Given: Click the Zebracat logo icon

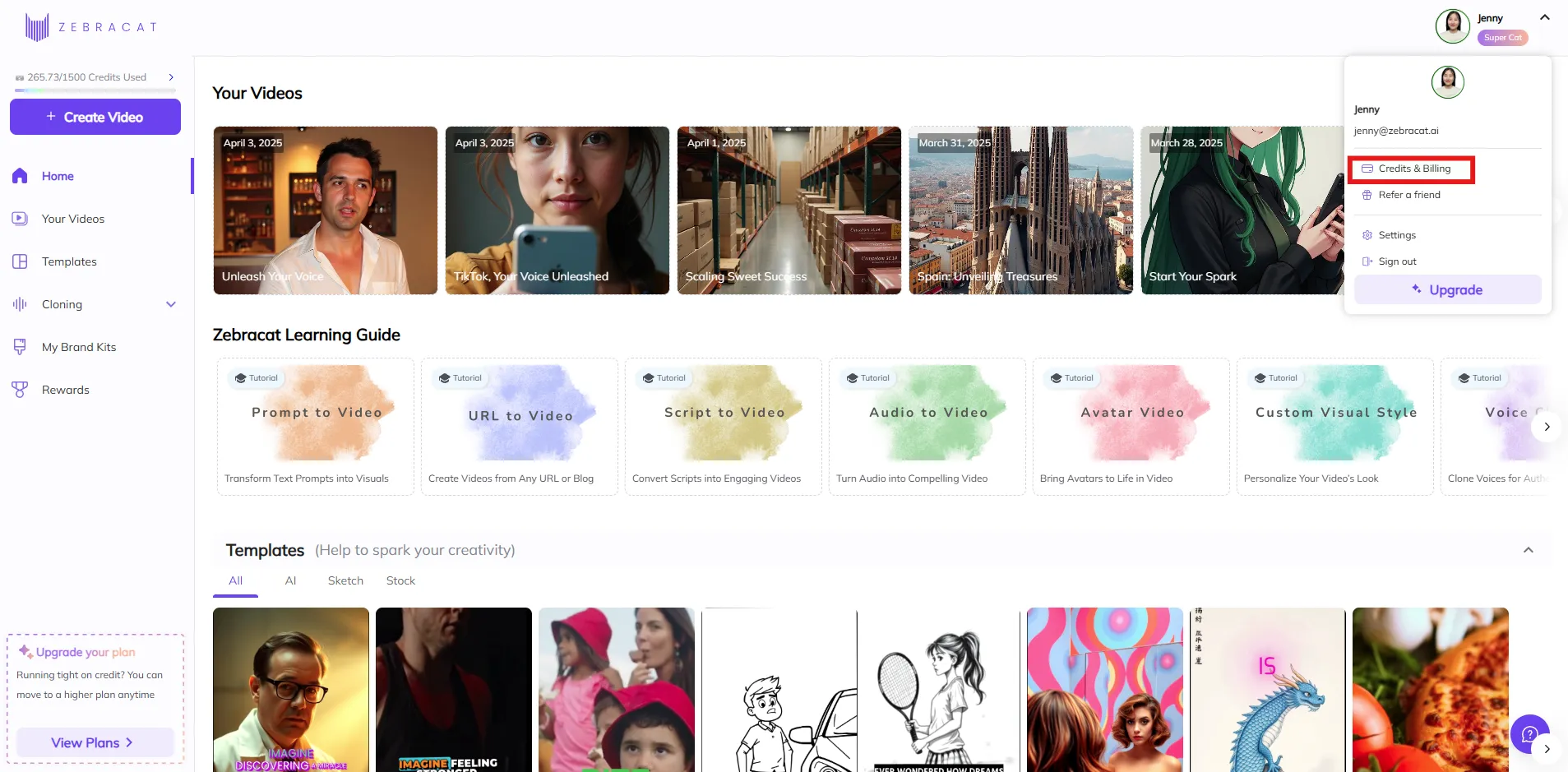Looking at the screenshot, I should [x=37, y=27].
